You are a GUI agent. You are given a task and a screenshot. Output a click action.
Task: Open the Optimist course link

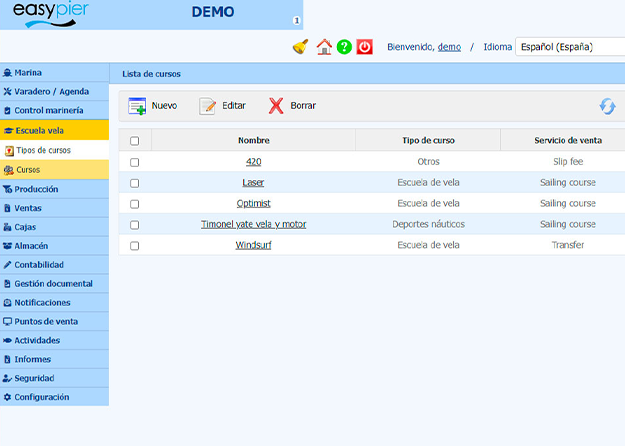[x=254, y=203]
